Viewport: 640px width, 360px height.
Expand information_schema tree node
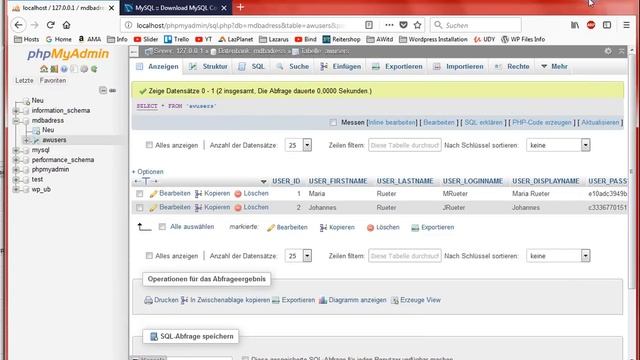pyautogui.click(x=16, y=111)
